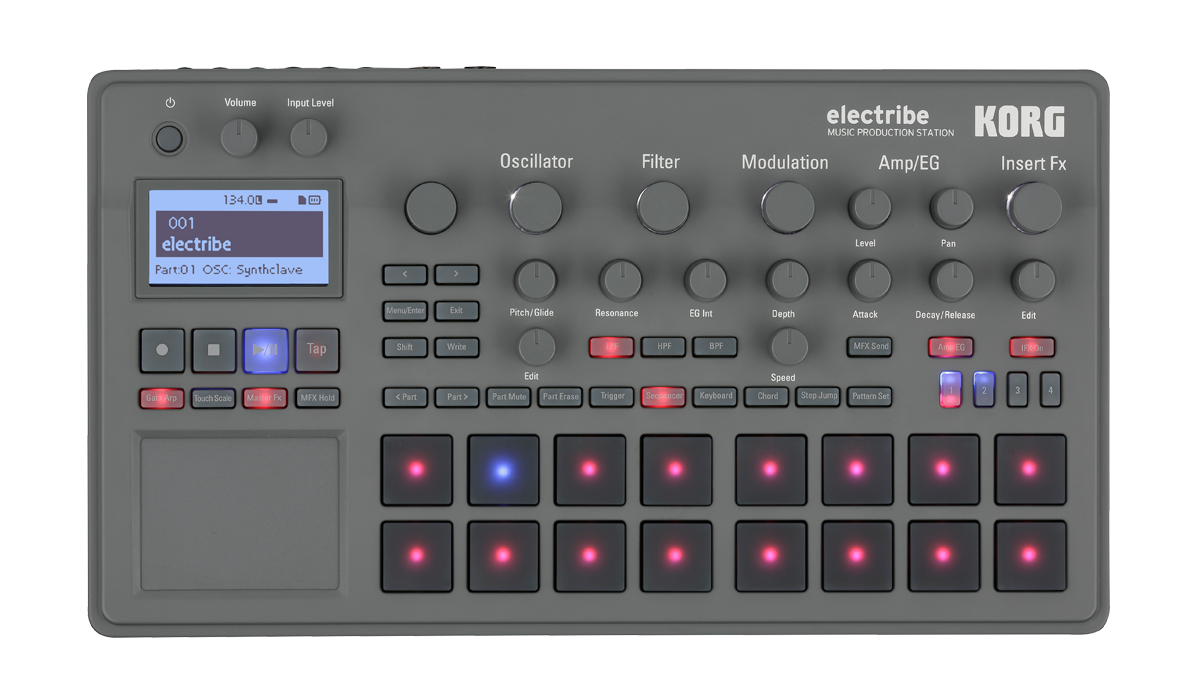Enable the MFX Hold button
Viewport: 1200px width, 700px height.
click(x=317, y=398)
